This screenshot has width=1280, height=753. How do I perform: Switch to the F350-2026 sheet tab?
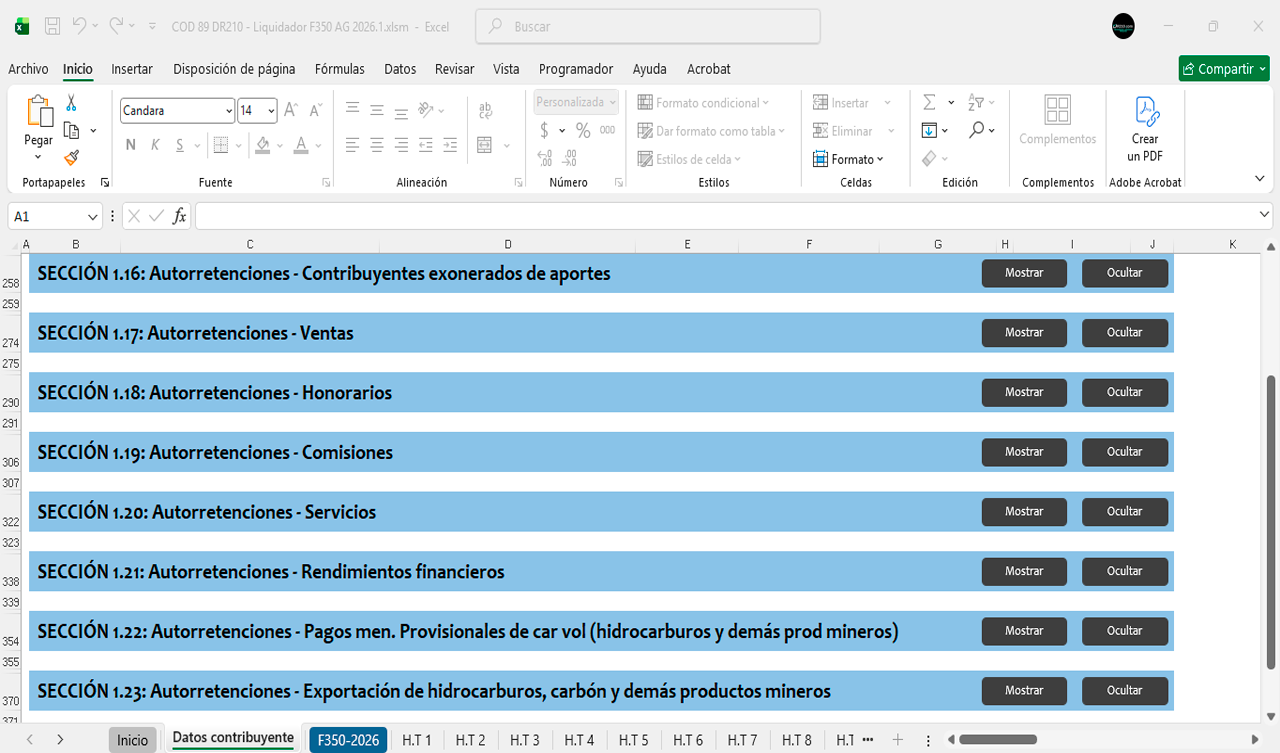pyautogui.click(x=348, y=740)
